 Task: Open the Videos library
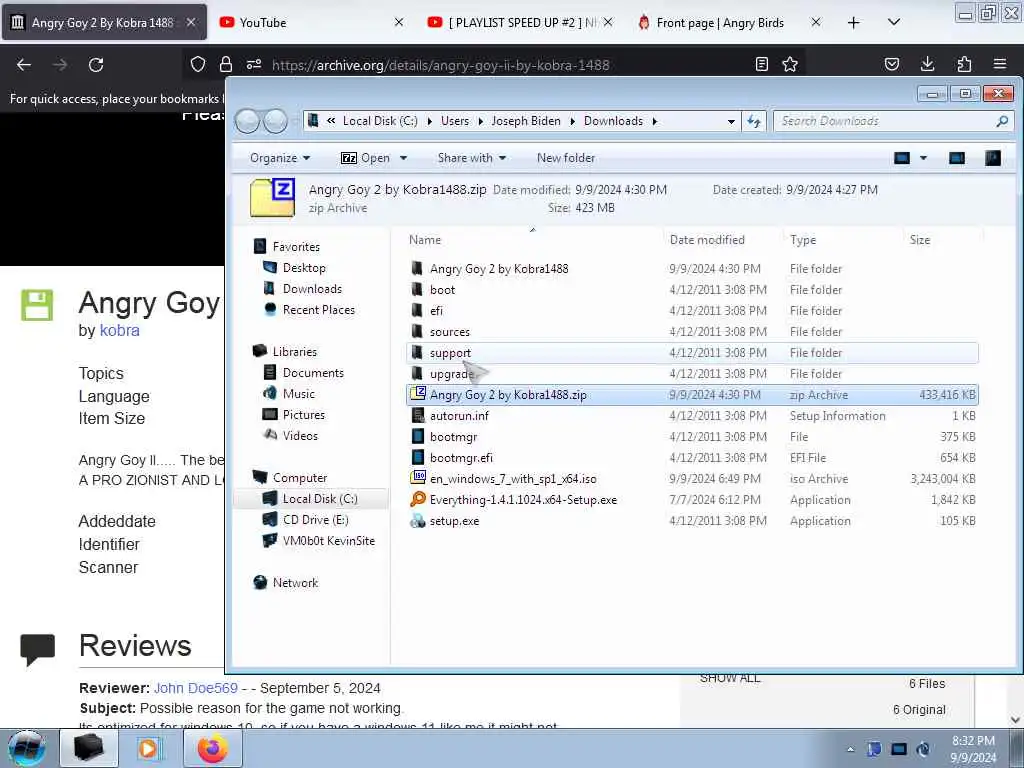click(x=300, y=436)
